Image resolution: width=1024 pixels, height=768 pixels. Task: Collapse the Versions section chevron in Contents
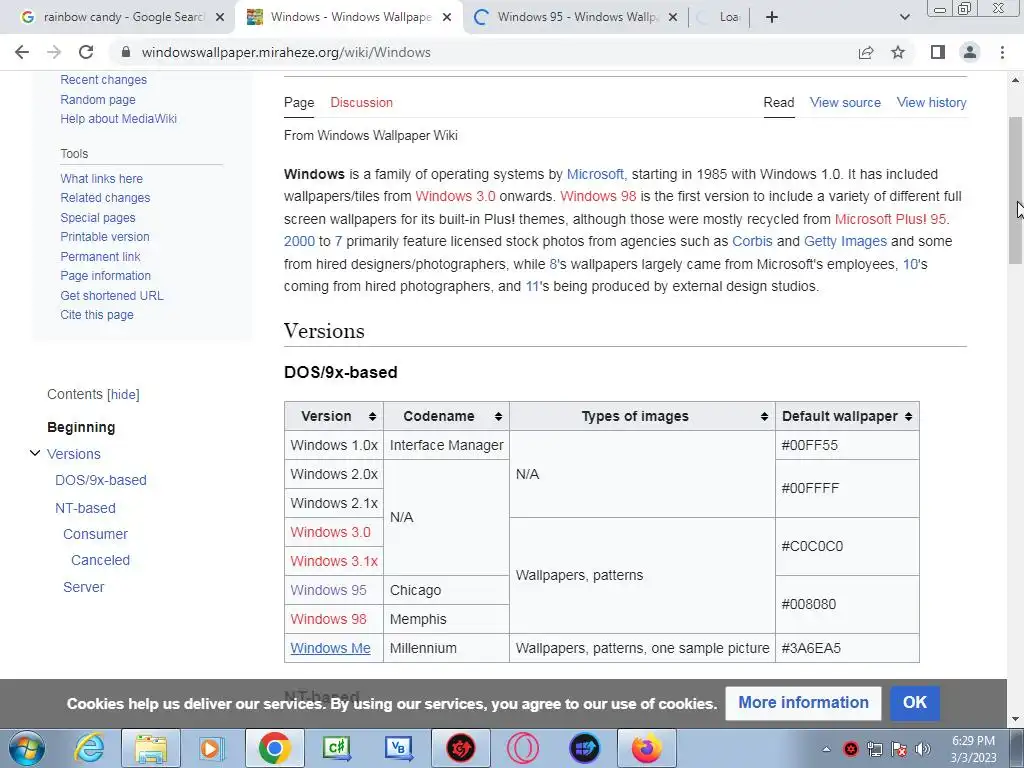click(x=35, y=453)
